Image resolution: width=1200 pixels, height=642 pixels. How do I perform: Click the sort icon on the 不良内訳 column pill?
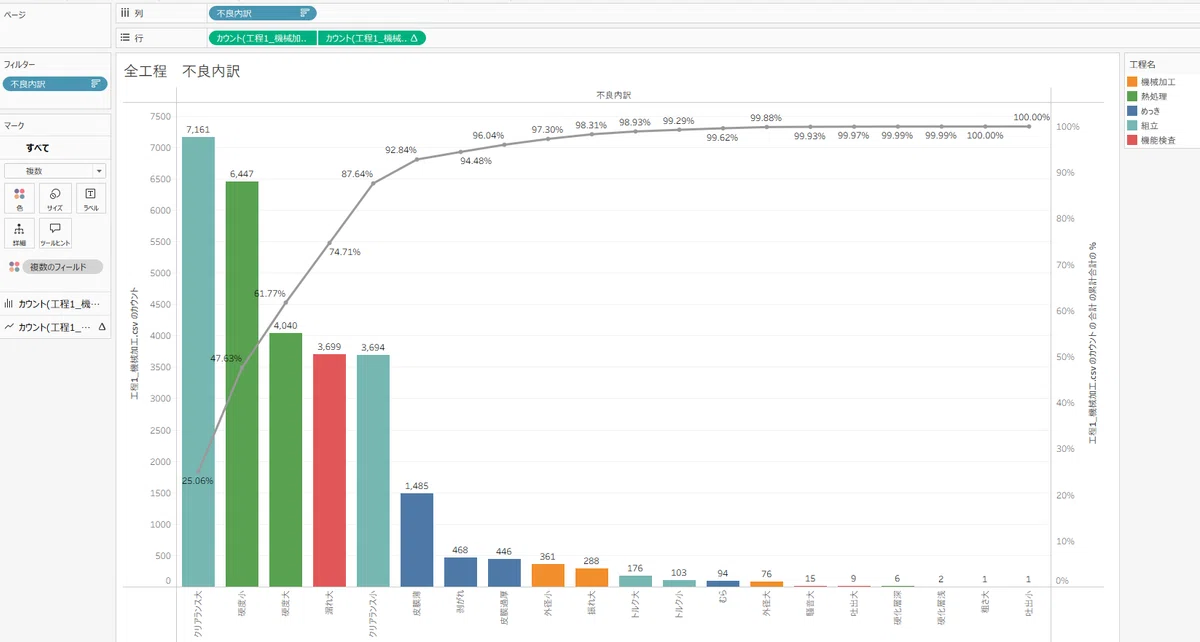(305, 13)
